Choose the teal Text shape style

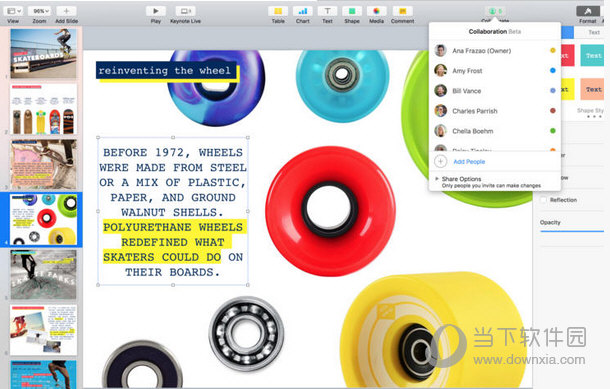click(x=593, y=56)
